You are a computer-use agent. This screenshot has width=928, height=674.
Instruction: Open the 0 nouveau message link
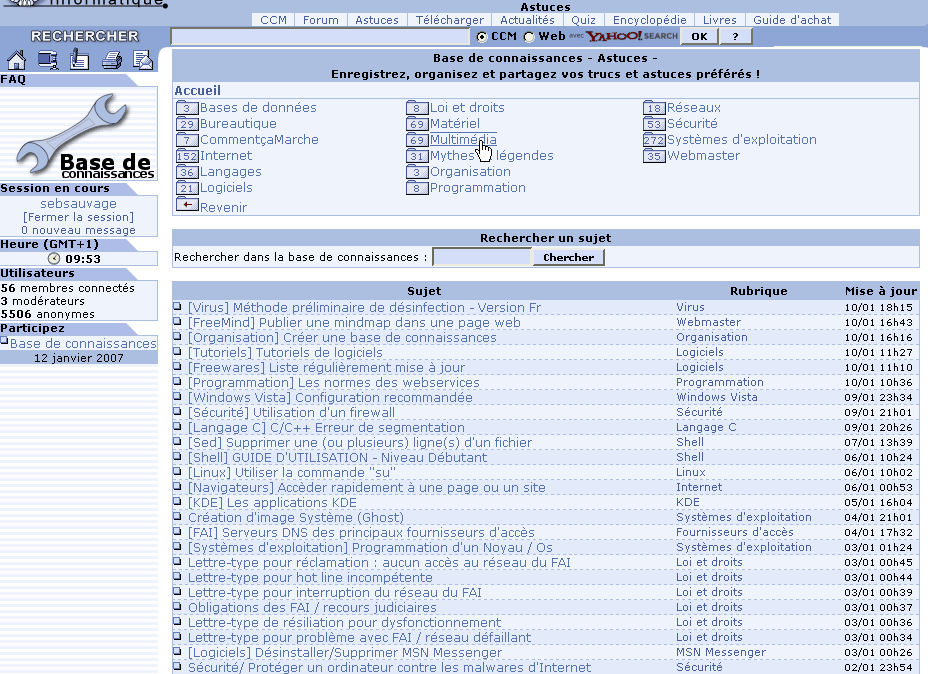79,230
